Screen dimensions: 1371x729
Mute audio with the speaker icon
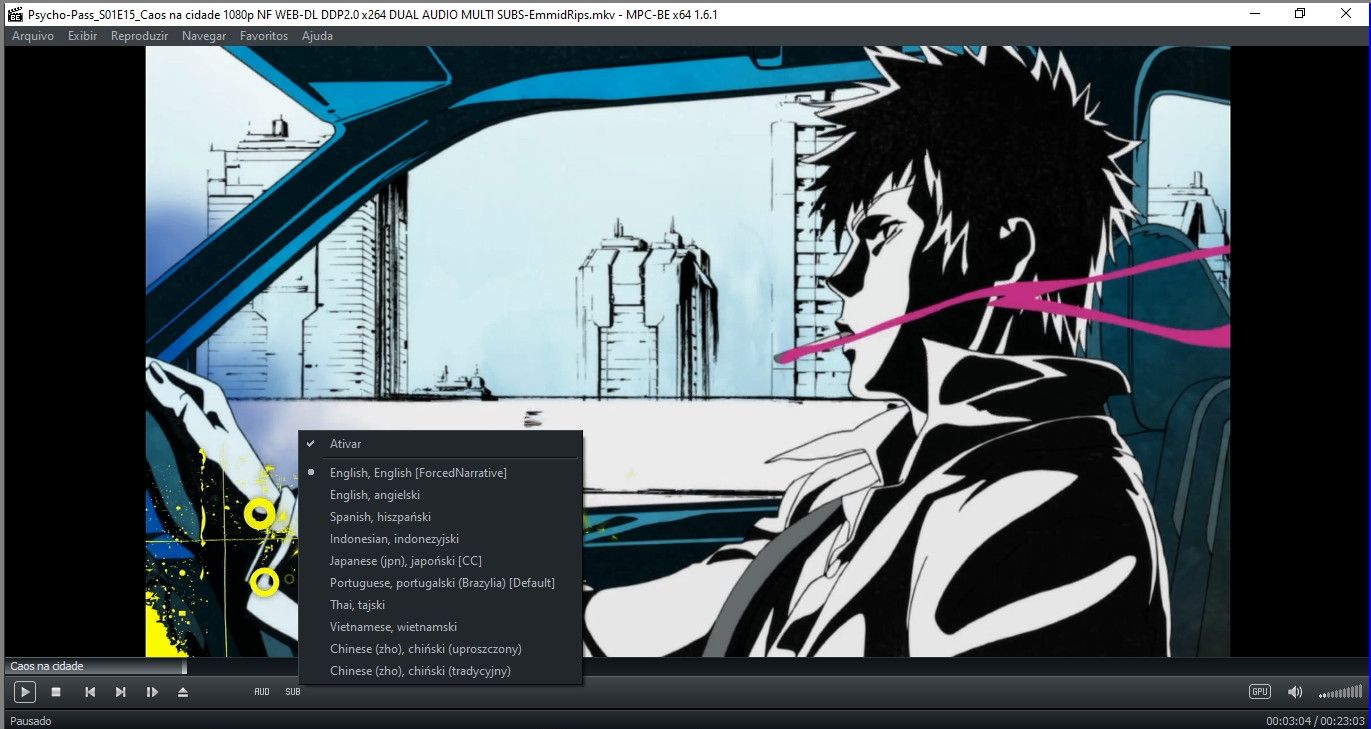point(1295,692)
